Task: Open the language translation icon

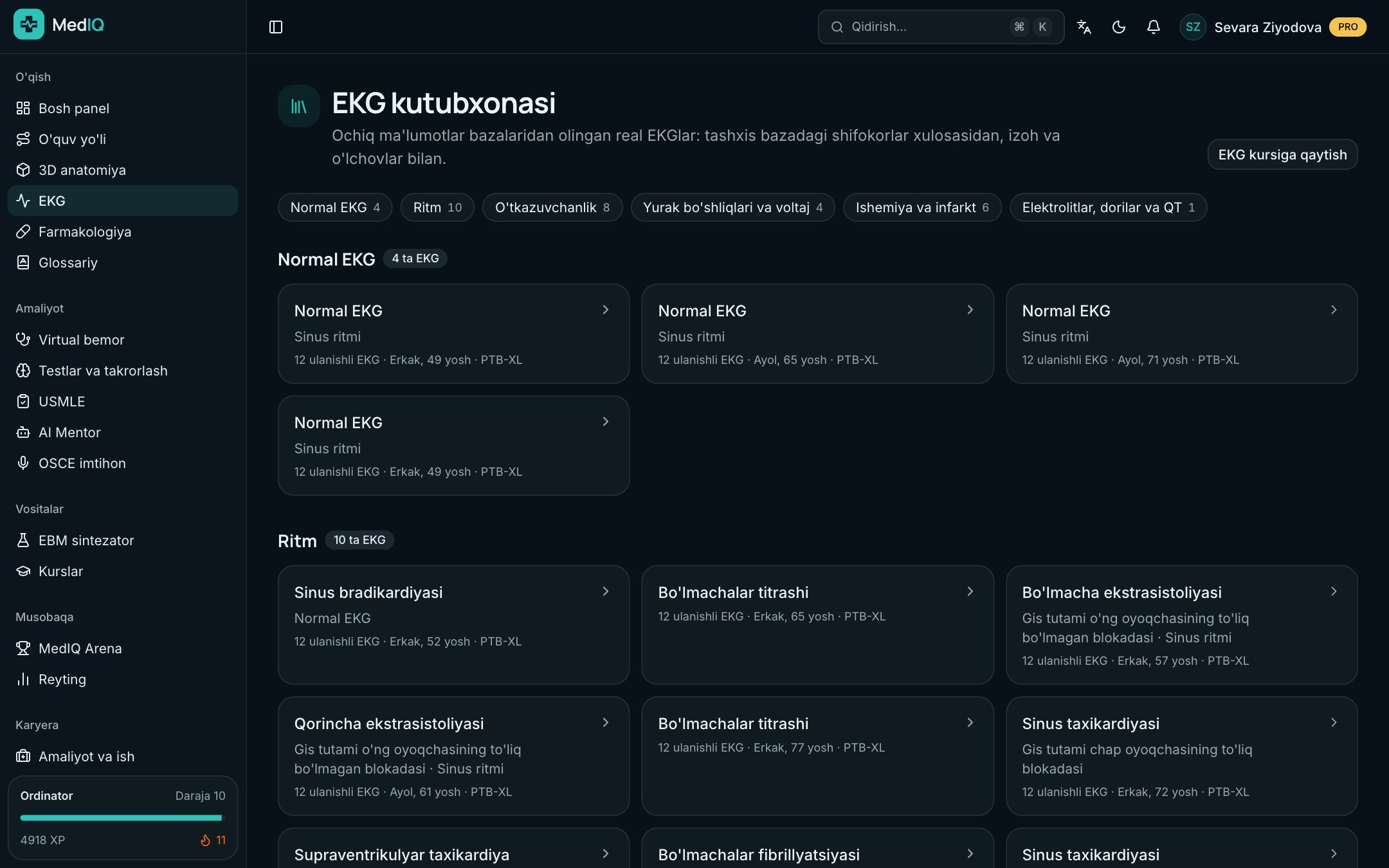Action: (1084, 27)
